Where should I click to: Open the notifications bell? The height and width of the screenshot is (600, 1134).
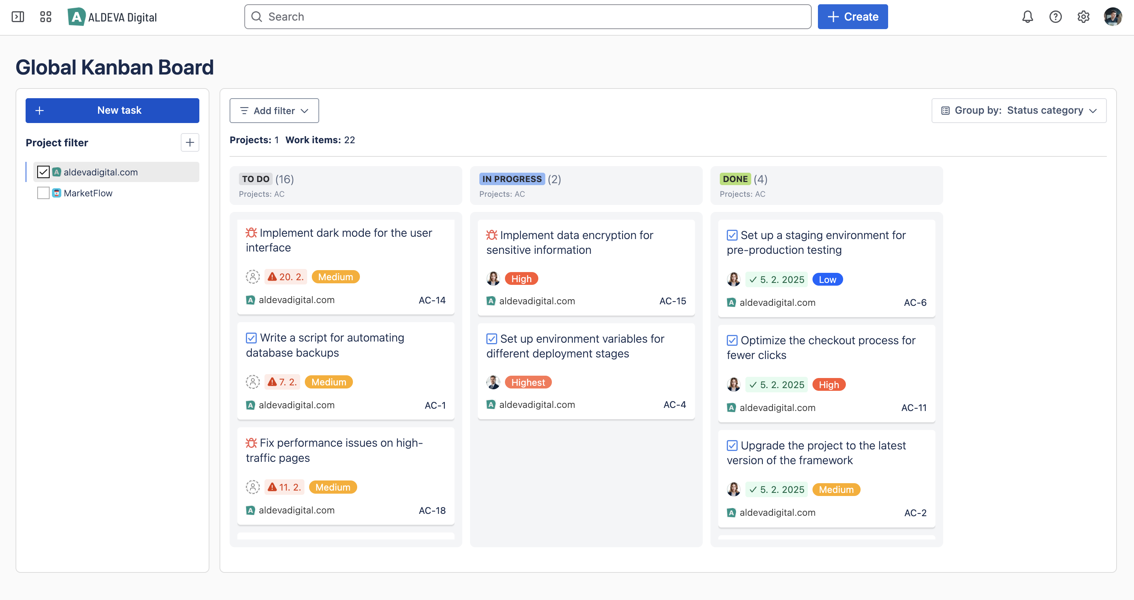click(1027, 17)
